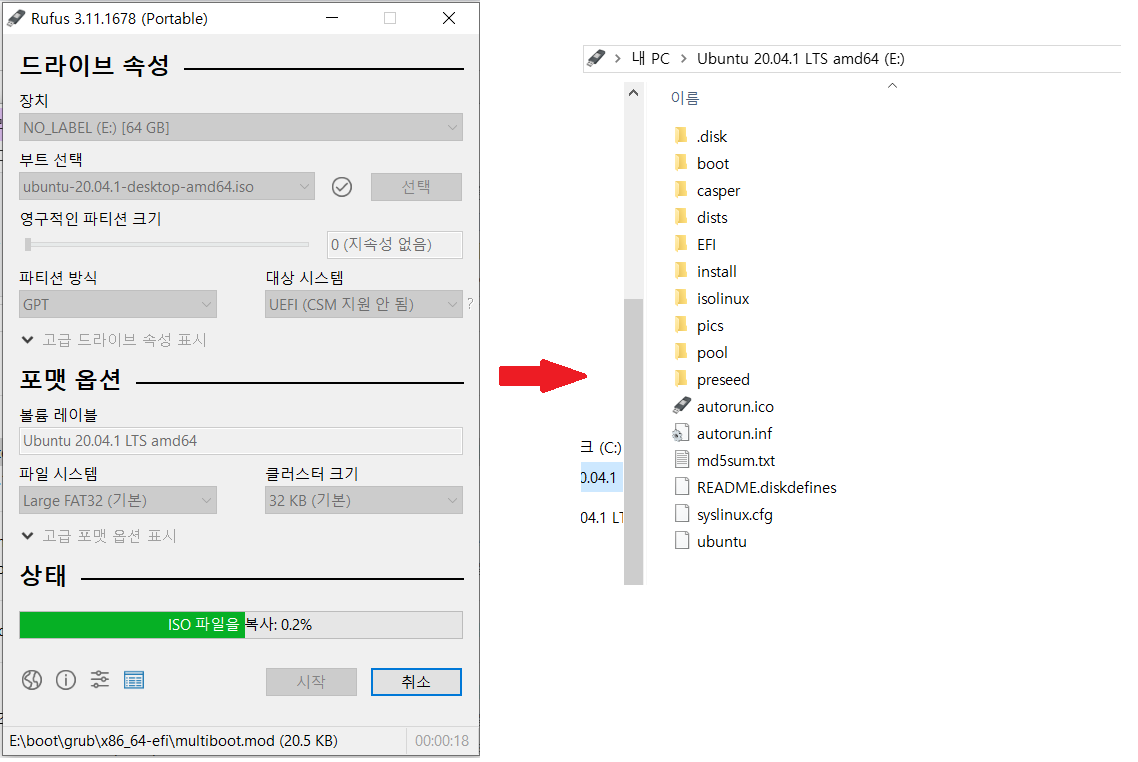Open the 32 KB cluster size dropdown
The width and height of the screenshot is (1138, 762).
click(364, 500)
